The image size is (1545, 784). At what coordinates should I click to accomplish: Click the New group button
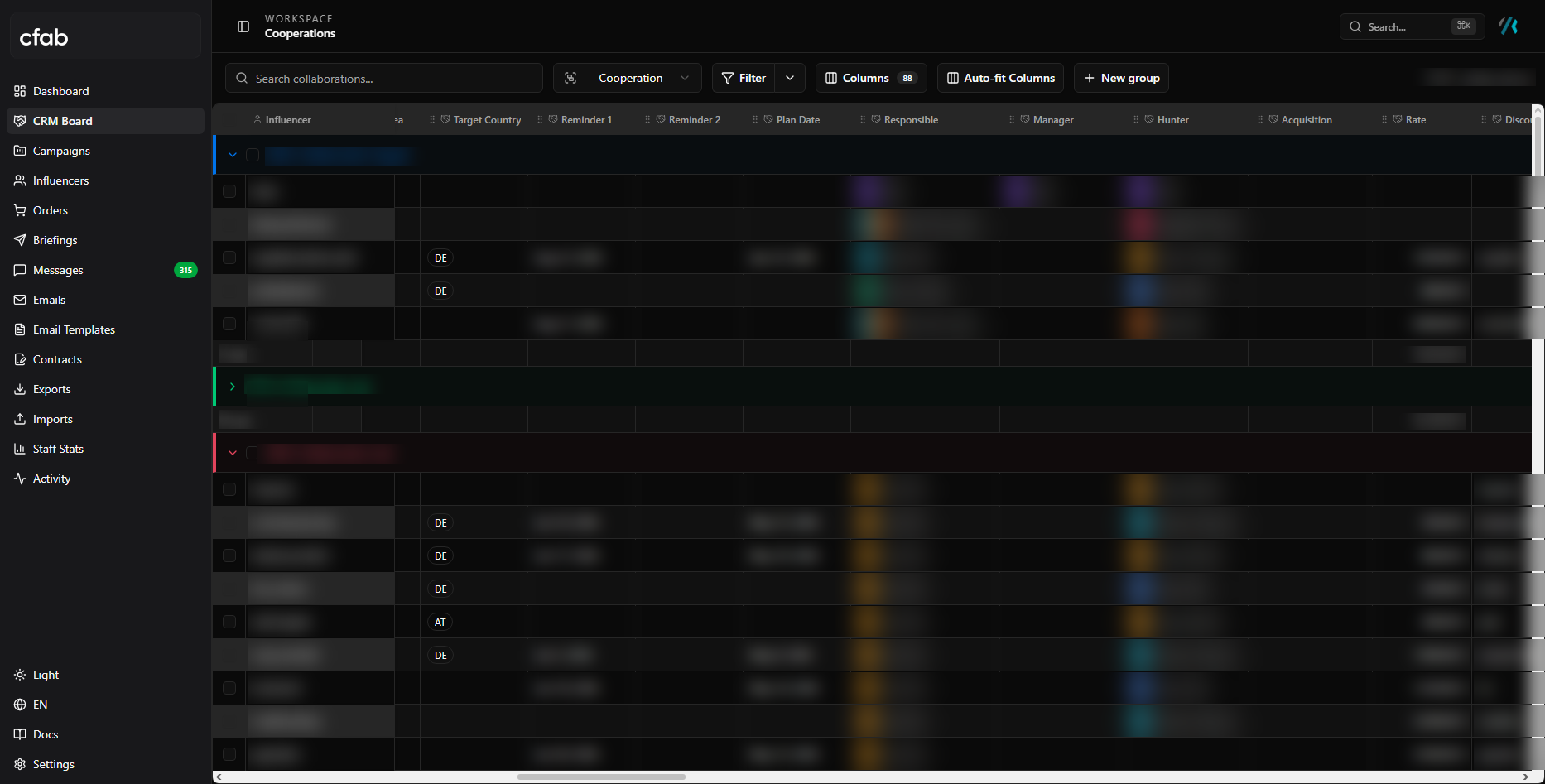(1121, 78)
